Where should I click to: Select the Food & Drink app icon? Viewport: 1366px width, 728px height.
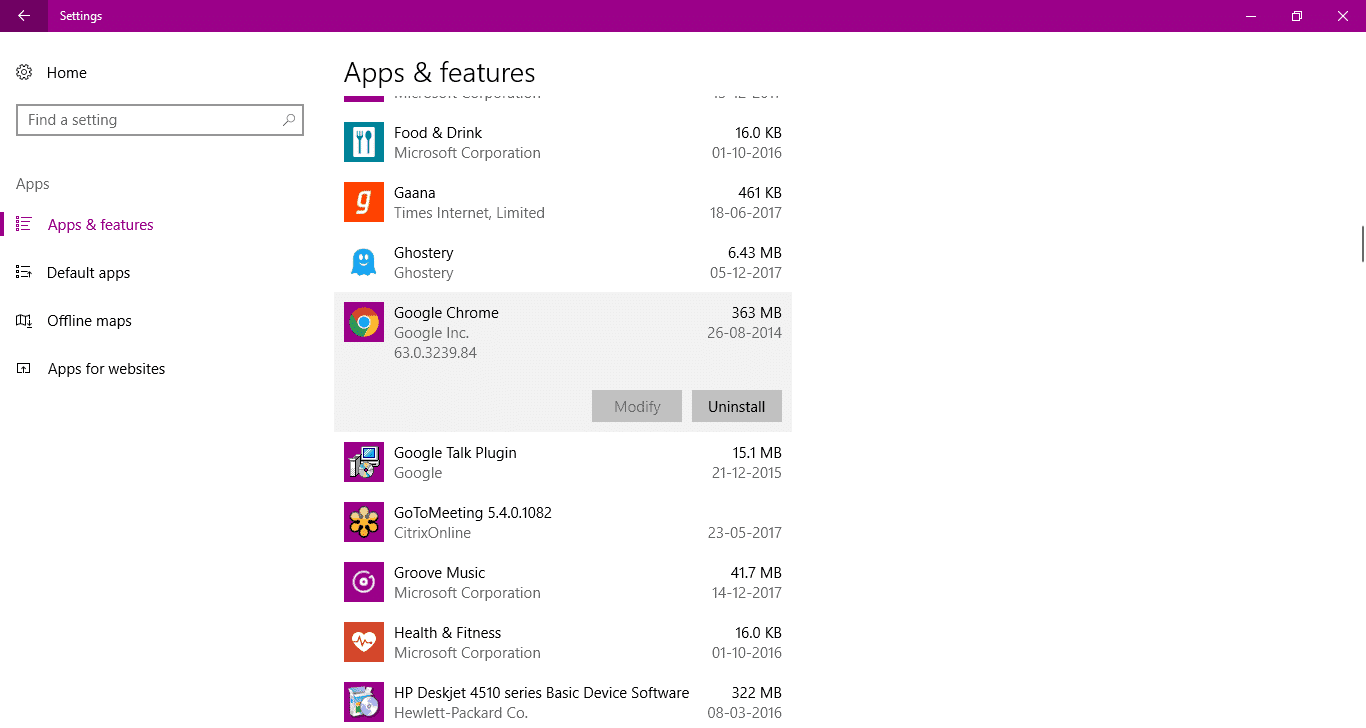coord(364,142)
